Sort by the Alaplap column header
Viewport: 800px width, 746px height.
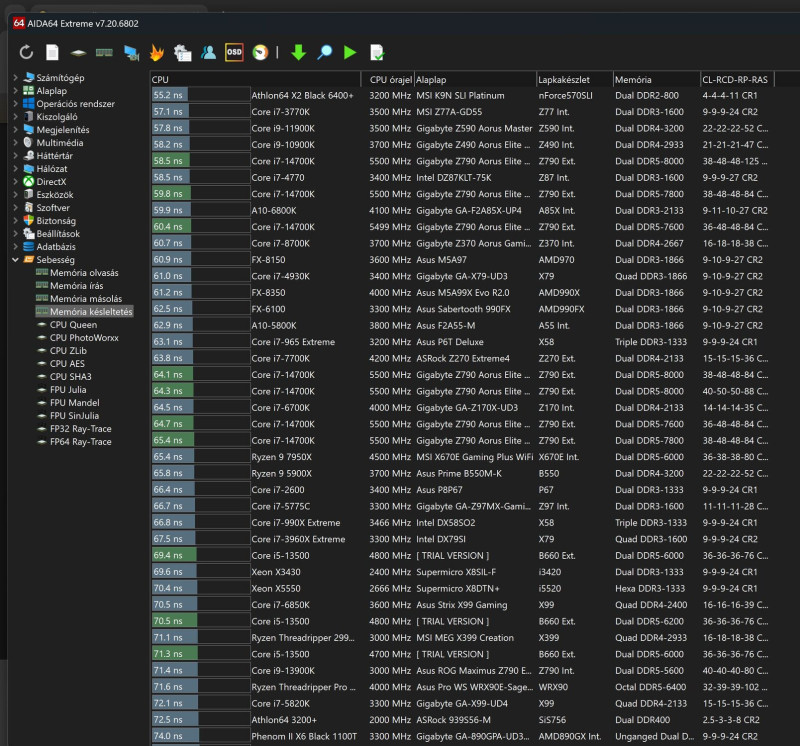[x=475, y=80]
